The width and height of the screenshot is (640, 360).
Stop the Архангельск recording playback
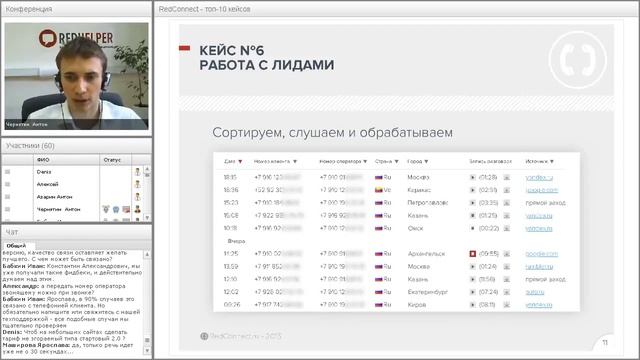(x=473, y=254)
